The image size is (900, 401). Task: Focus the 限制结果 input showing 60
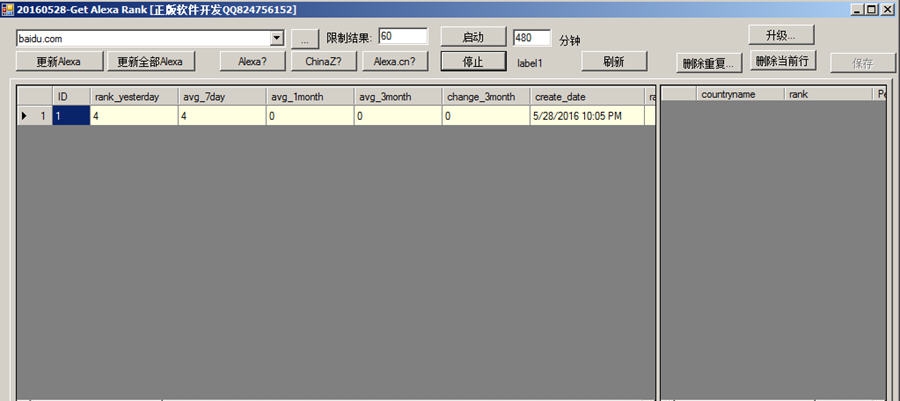[403, 36]
